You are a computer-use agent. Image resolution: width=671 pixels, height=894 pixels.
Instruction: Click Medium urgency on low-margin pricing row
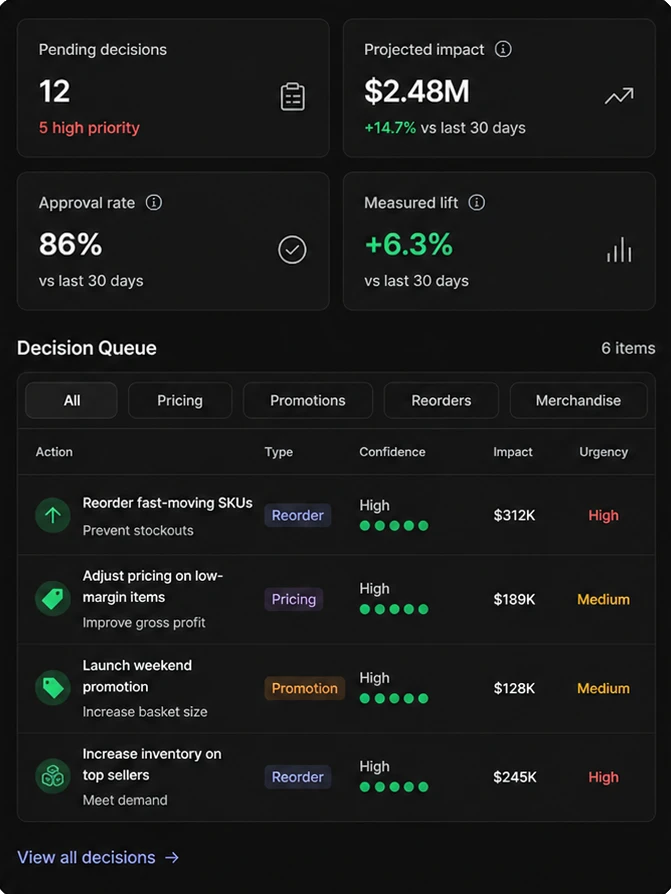[603, 599]
